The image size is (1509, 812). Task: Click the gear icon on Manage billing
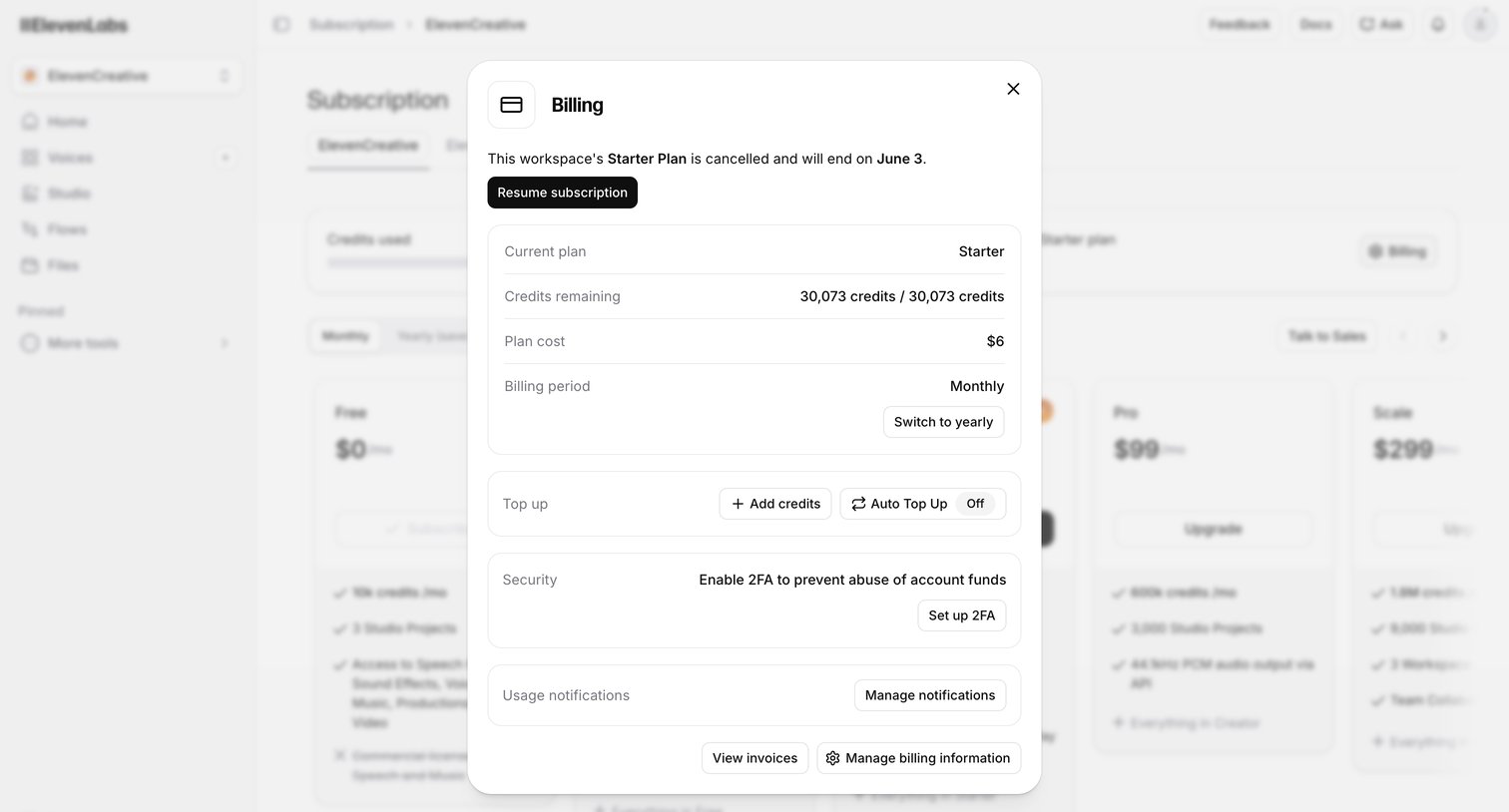(832, 758)
